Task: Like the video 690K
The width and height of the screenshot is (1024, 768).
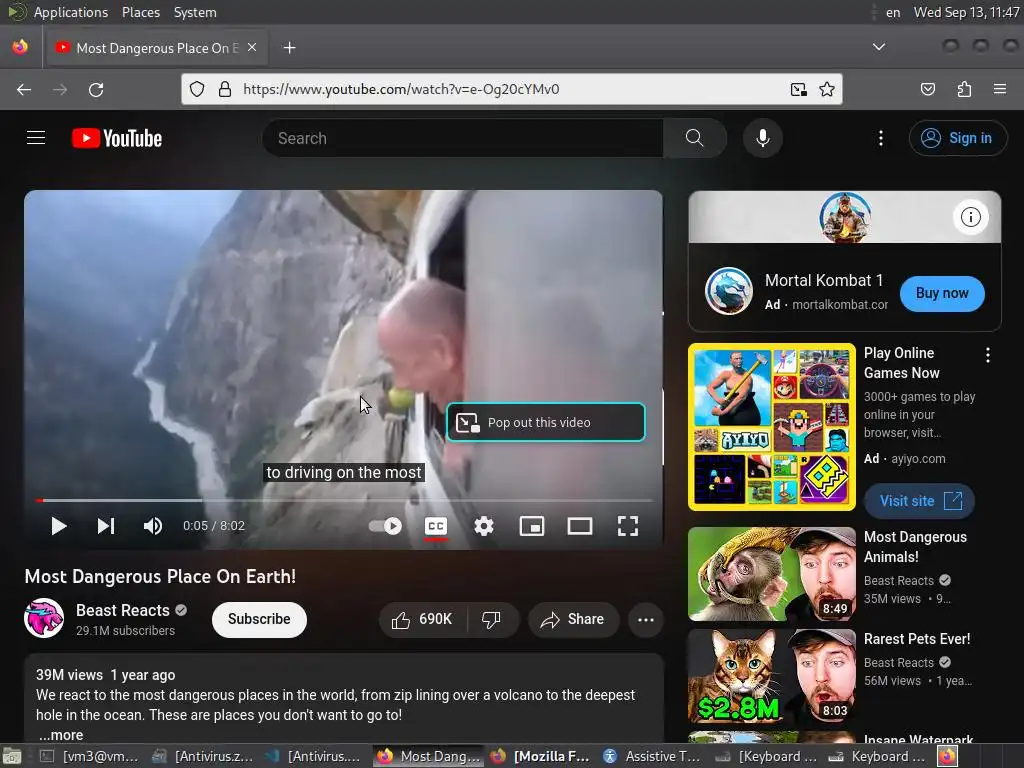Action: pyautogui.click(x=422, y=619)
